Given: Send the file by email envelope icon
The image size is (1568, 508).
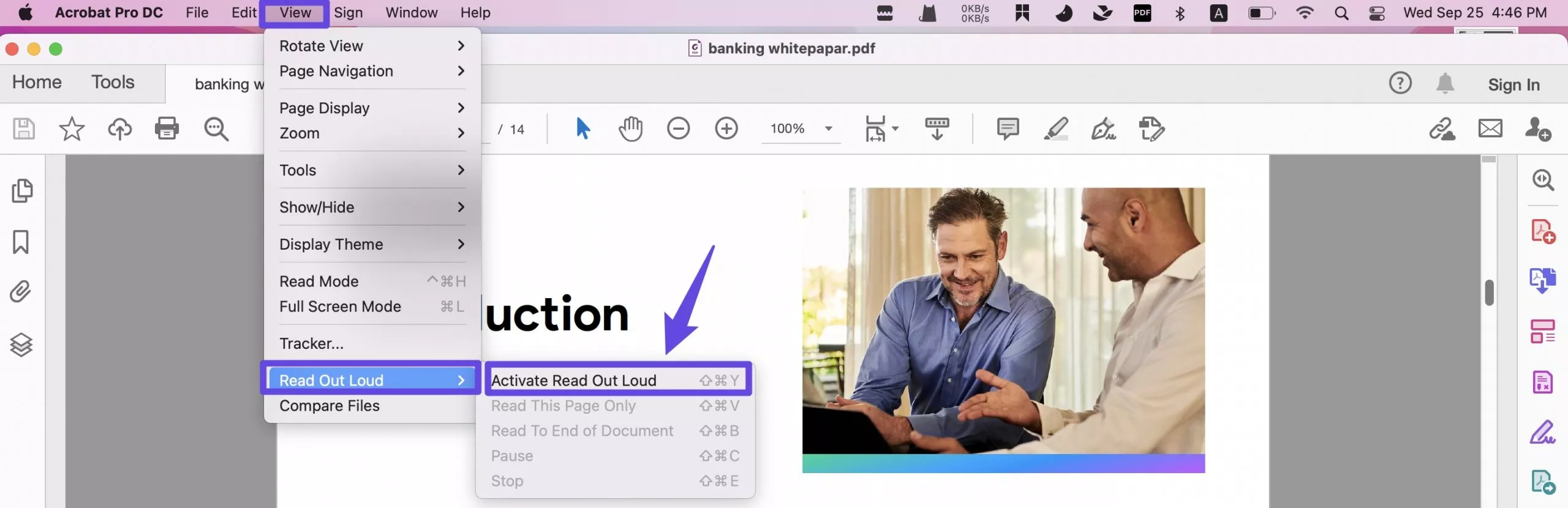Looking at the screenshot, I should pyautogui.click(x=1490, y=129).
